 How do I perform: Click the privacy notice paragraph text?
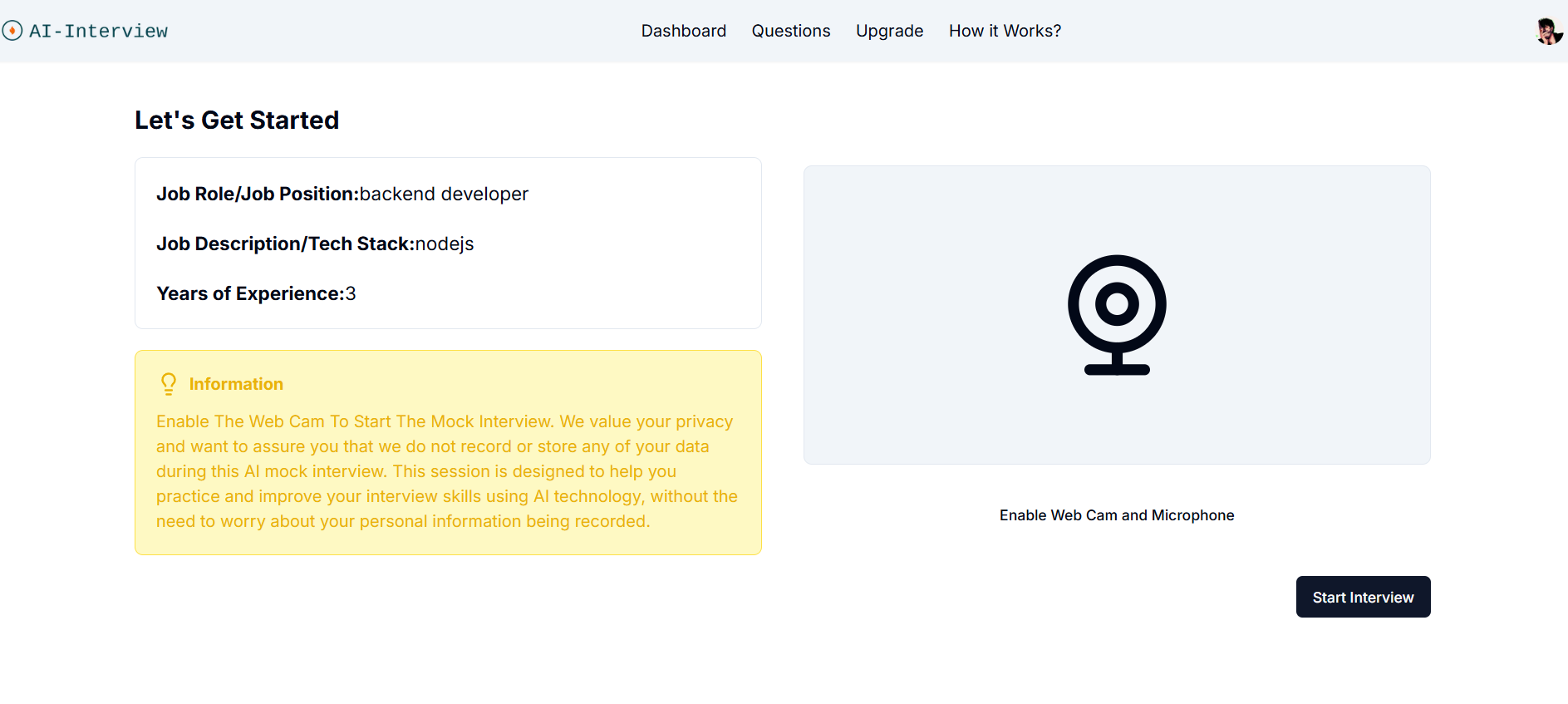[x=446, y=471]
